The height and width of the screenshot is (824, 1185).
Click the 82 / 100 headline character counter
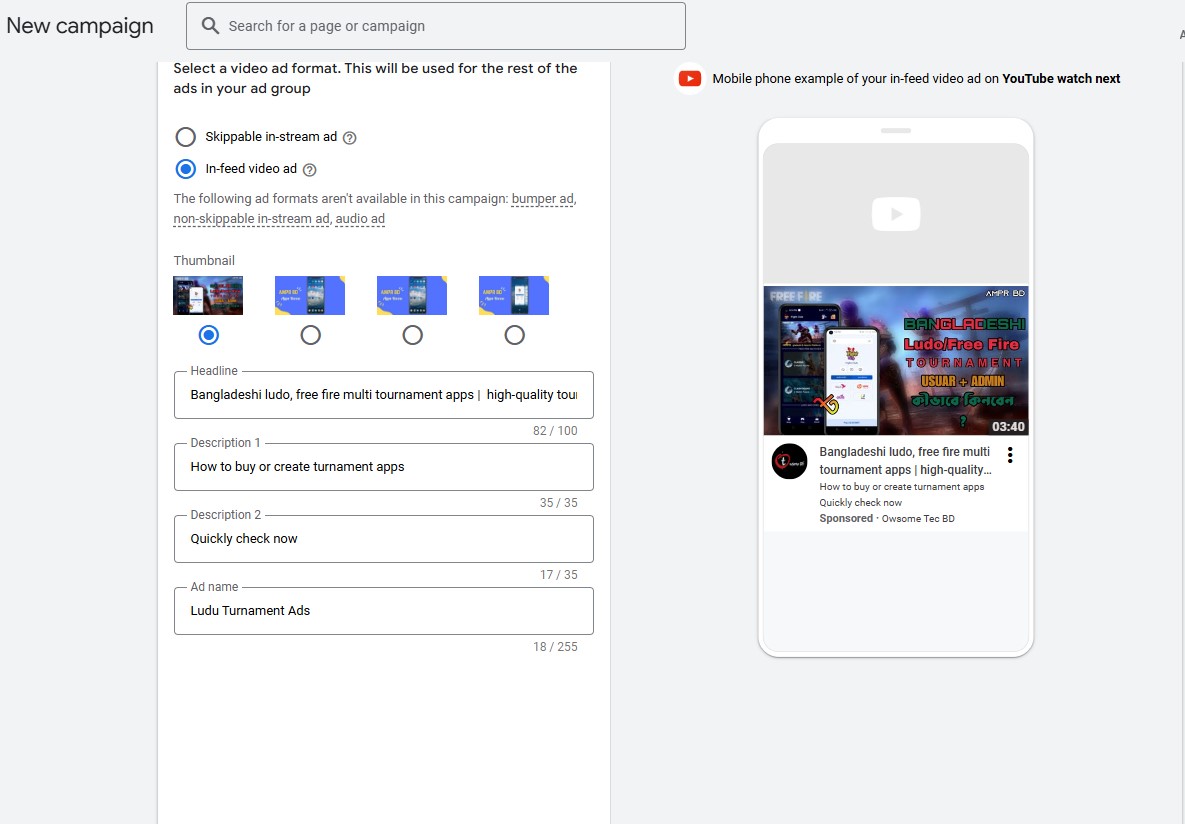555,431
